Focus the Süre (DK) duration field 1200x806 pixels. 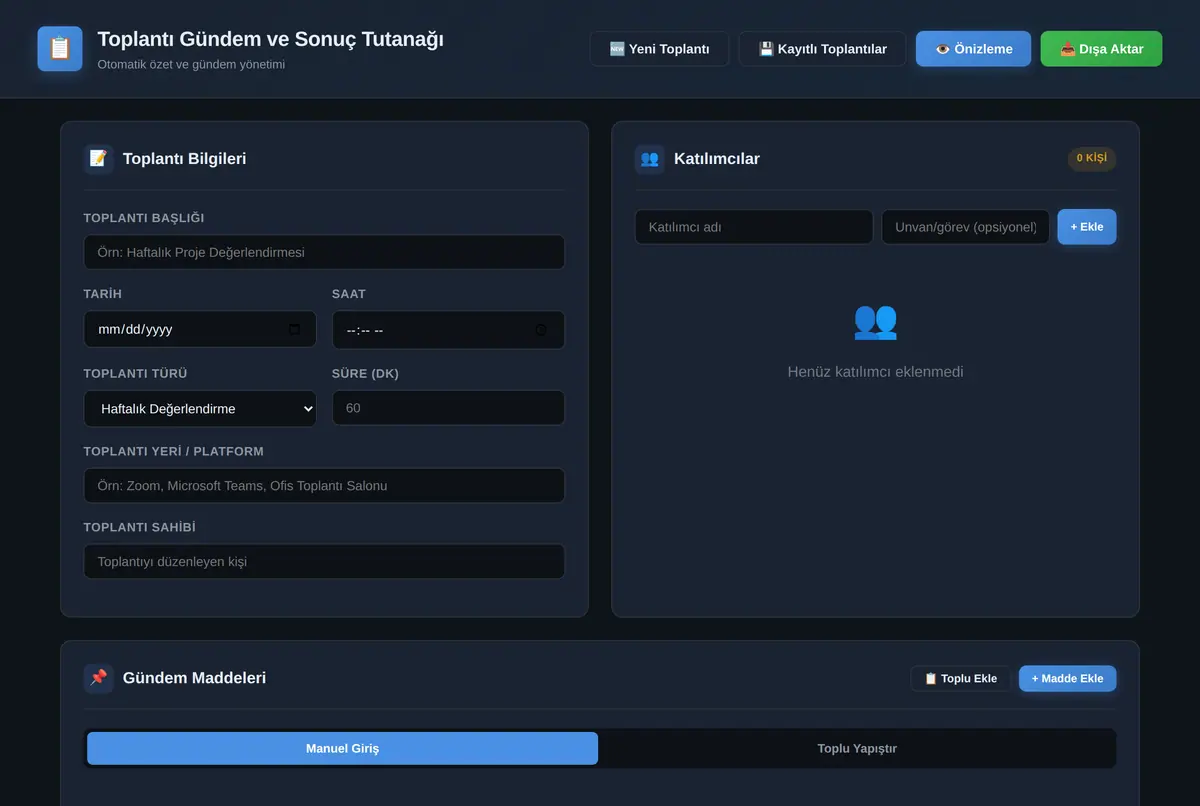[448, 408]
